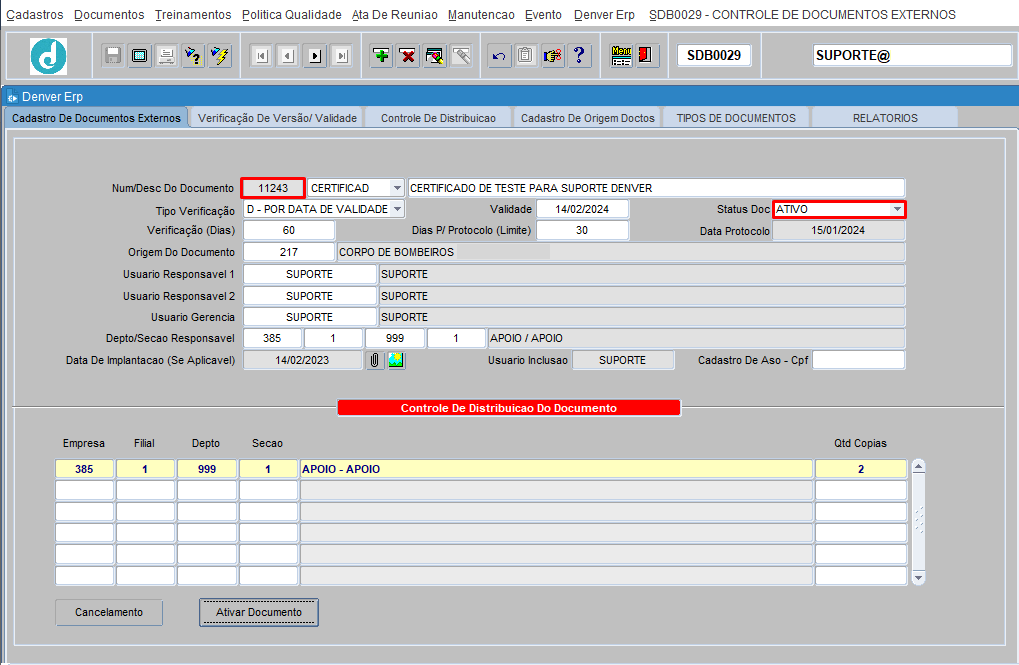Click the Usuario Responsavel 1 field
The image size is (1019, 665).
tap(309, 274)
